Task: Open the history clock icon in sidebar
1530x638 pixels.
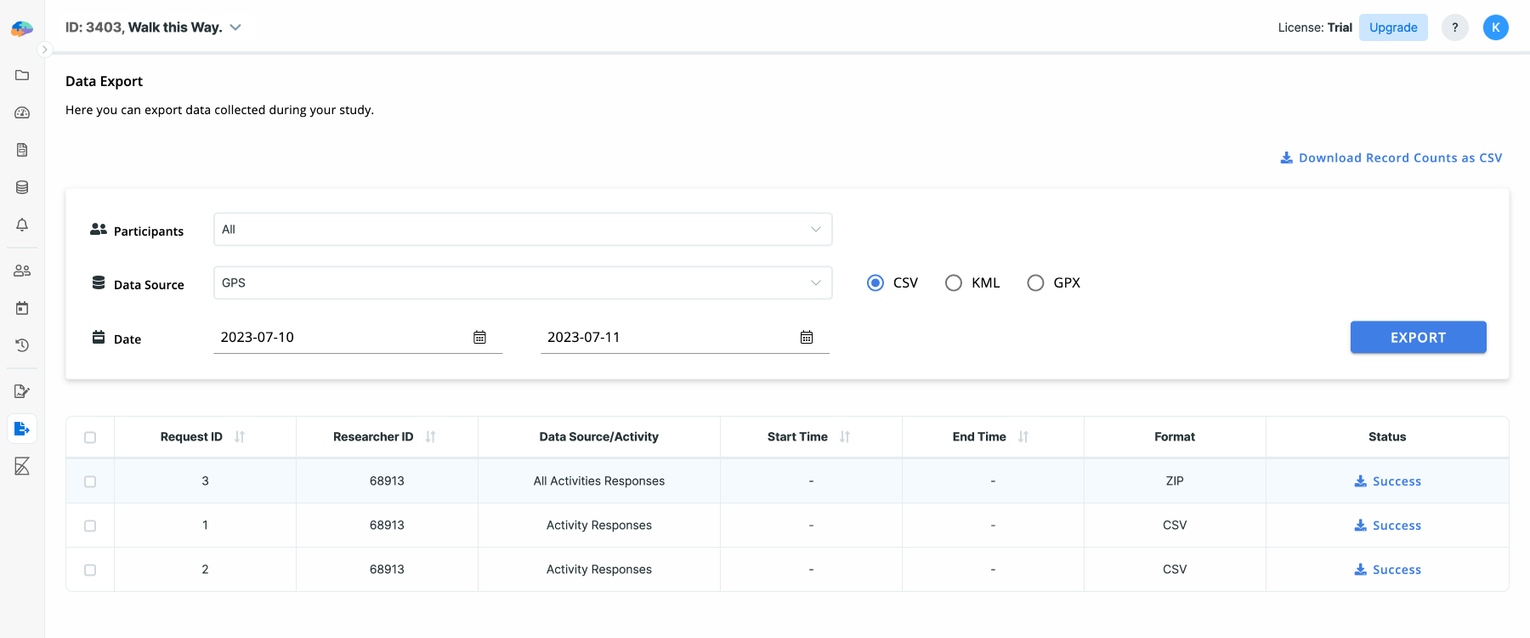Action: tap(22, 345)
